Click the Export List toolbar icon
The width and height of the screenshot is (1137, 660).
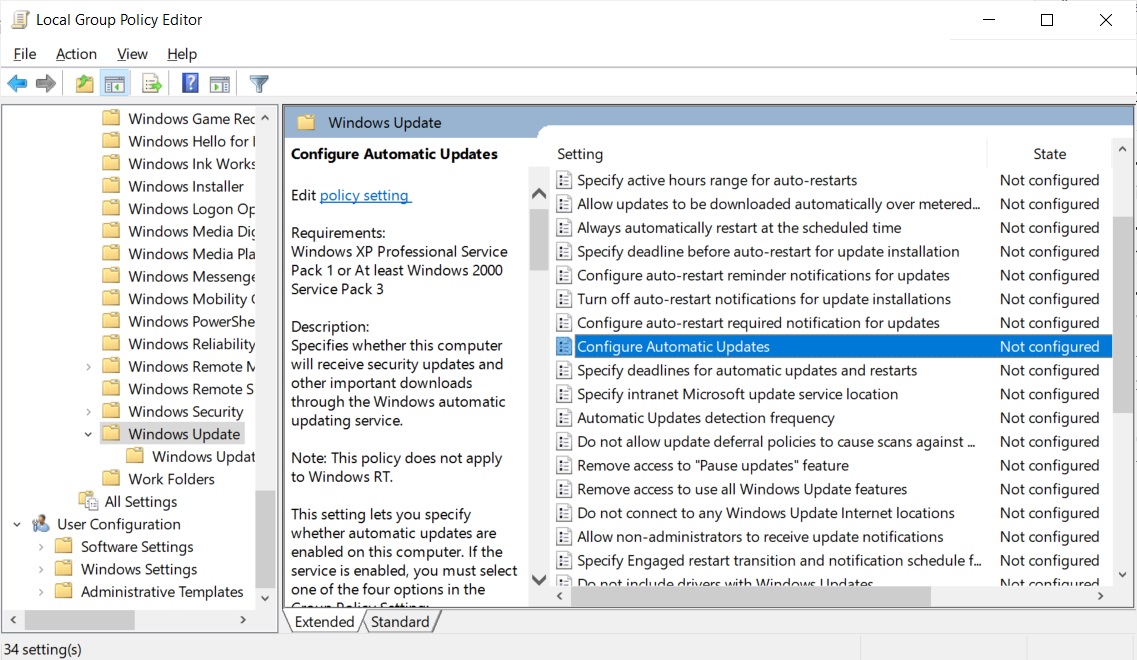tap(152, 84)
